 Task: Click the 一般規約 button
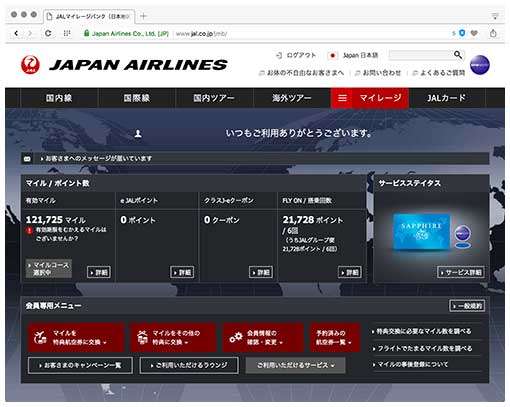(467, 306)
